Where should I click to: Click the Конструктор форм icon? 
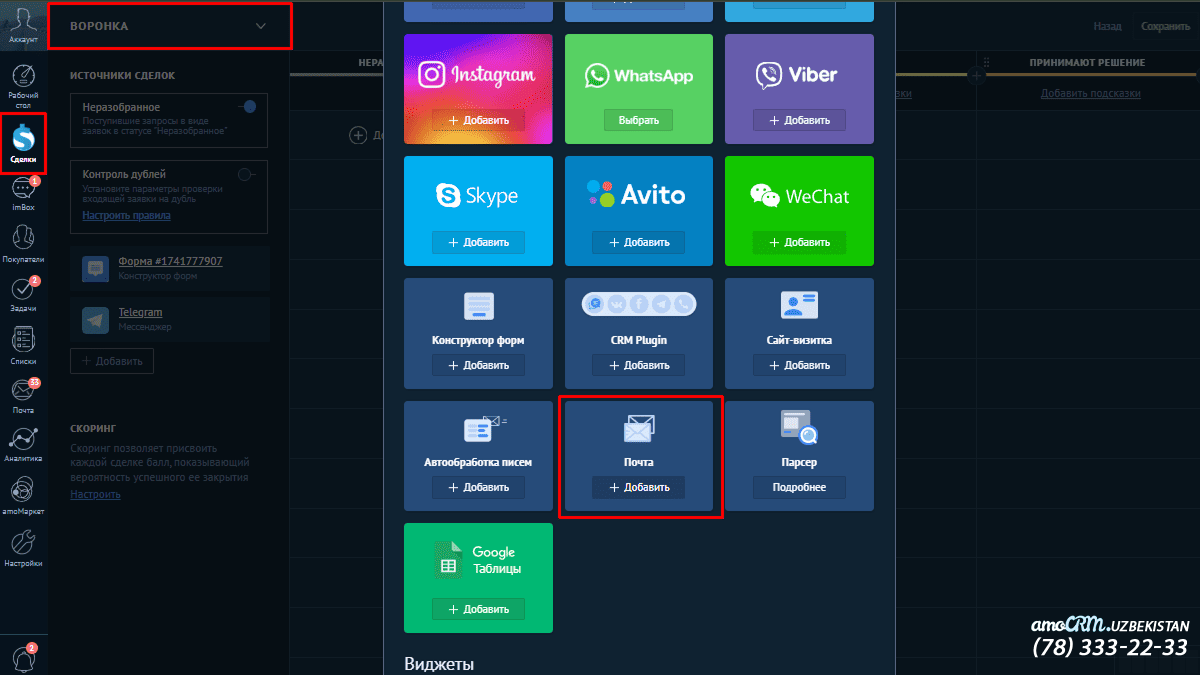pyautogui.click(x=478, y=306)
